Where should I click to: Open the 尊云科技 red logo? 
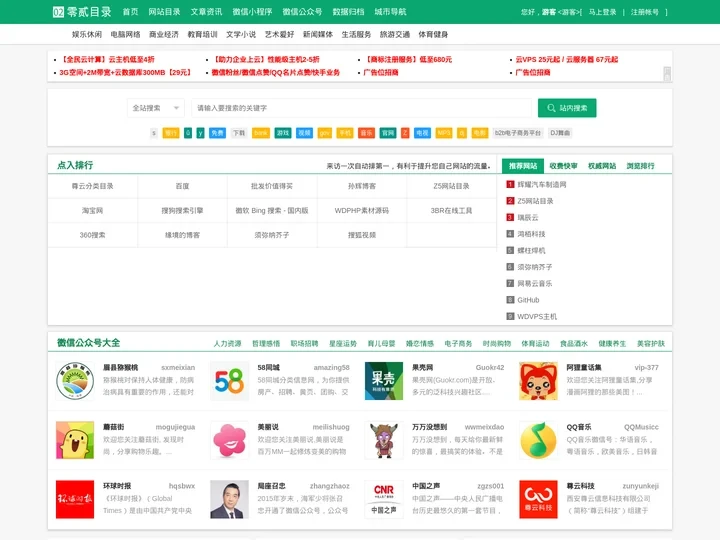[538, 500]
